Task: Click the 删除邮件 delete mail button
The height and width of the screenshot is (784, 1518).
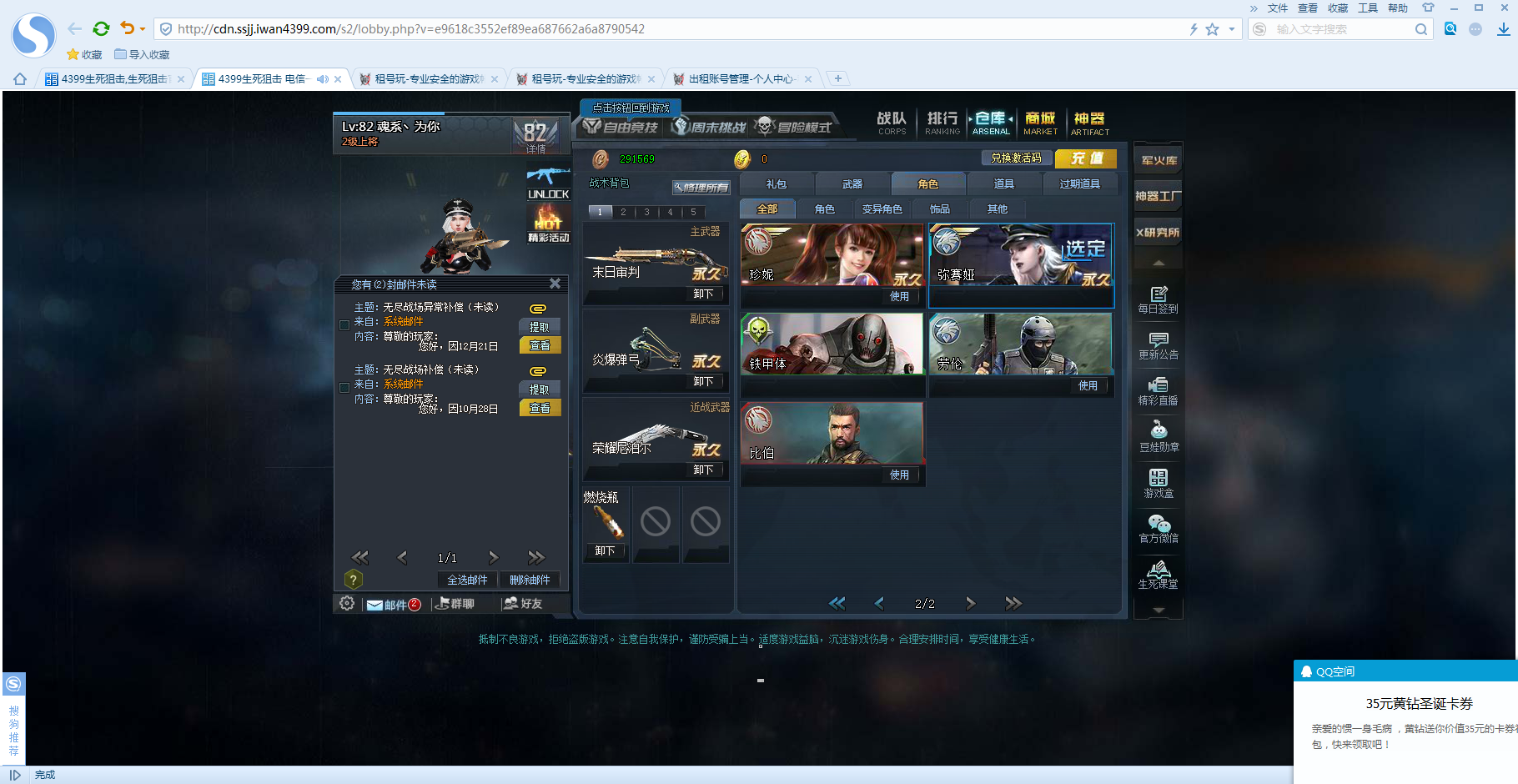Action: coord(530,580)
